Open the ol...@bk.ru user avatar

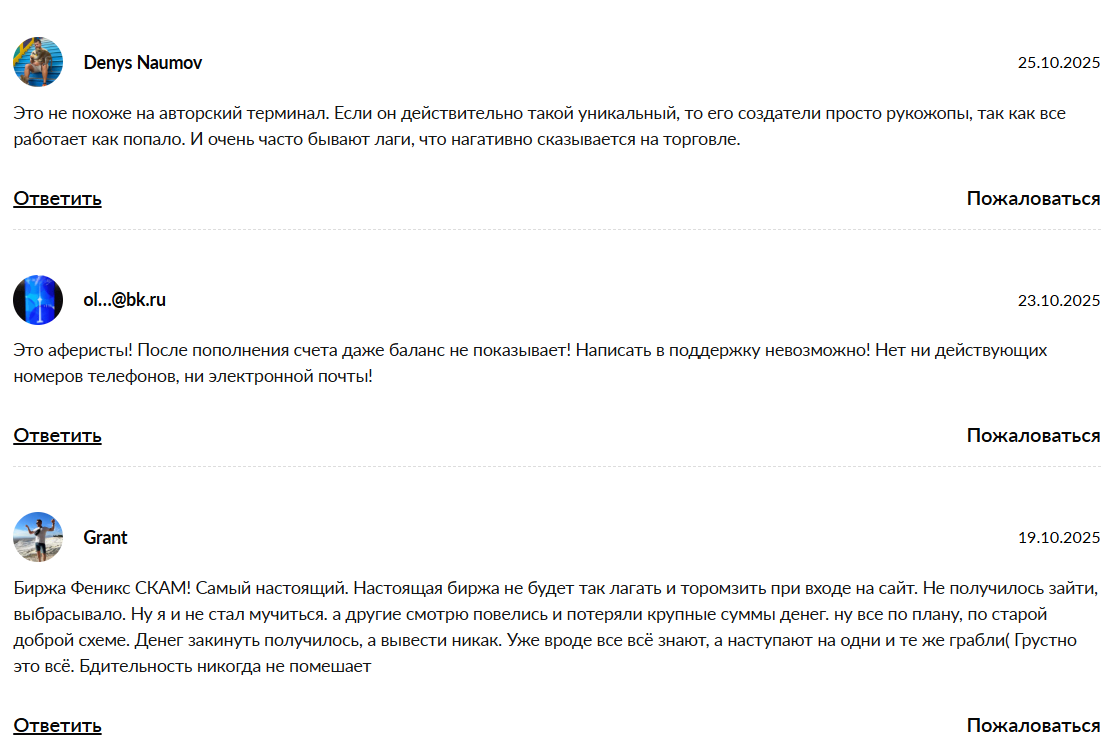pos(38,300)
